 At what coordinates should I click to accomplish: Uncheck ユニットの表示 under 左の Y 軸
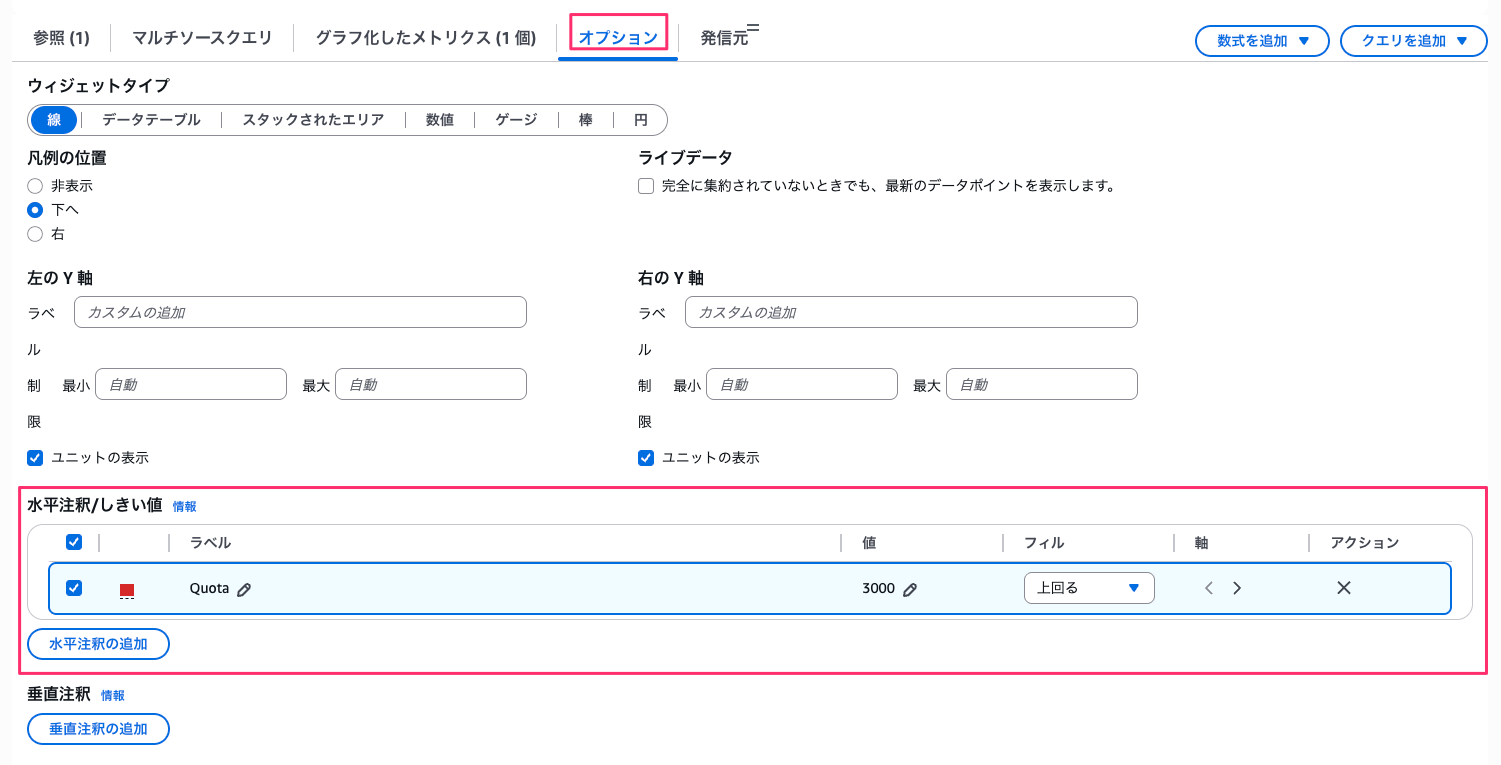pos(35,457)
